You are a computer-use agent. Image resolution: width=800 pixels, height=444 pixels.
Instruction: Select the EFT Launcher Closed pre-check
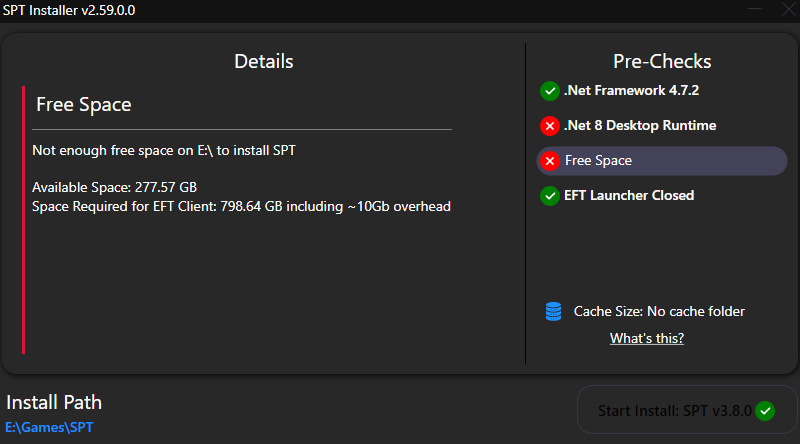pos(629,196)
